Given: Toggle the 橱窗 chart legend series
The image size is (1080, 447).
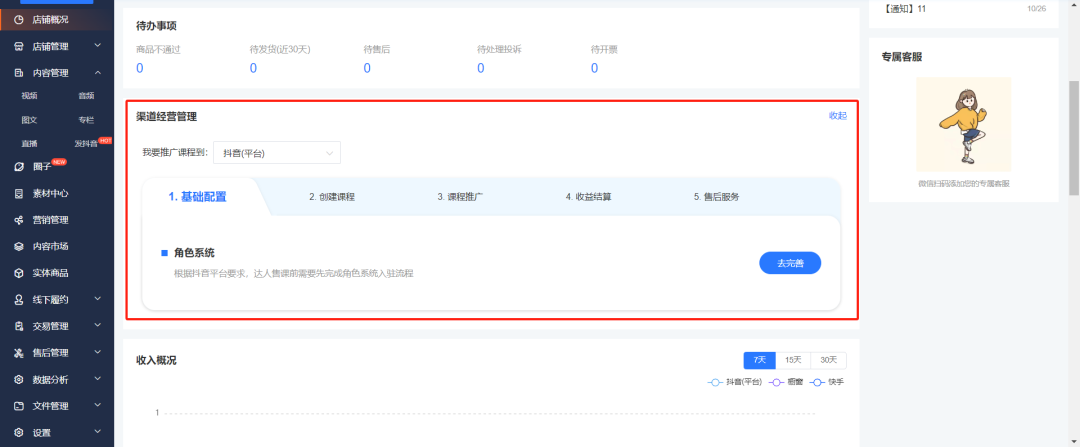Looking at the screenshot, I should (x=787, y=382).
